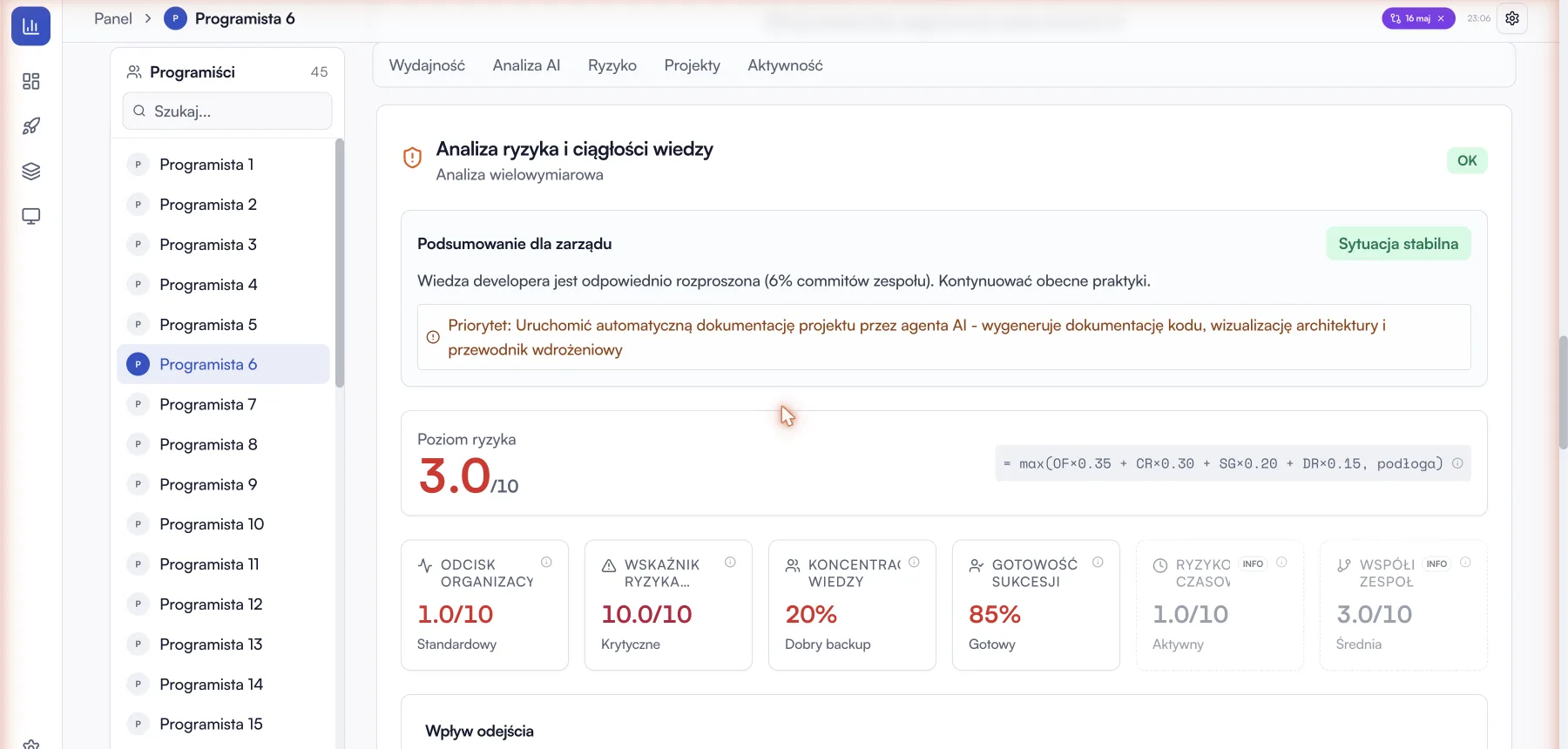Open info for Wskaźnik ryzyka card
The image size is (1568, 749).
point(730,563)
